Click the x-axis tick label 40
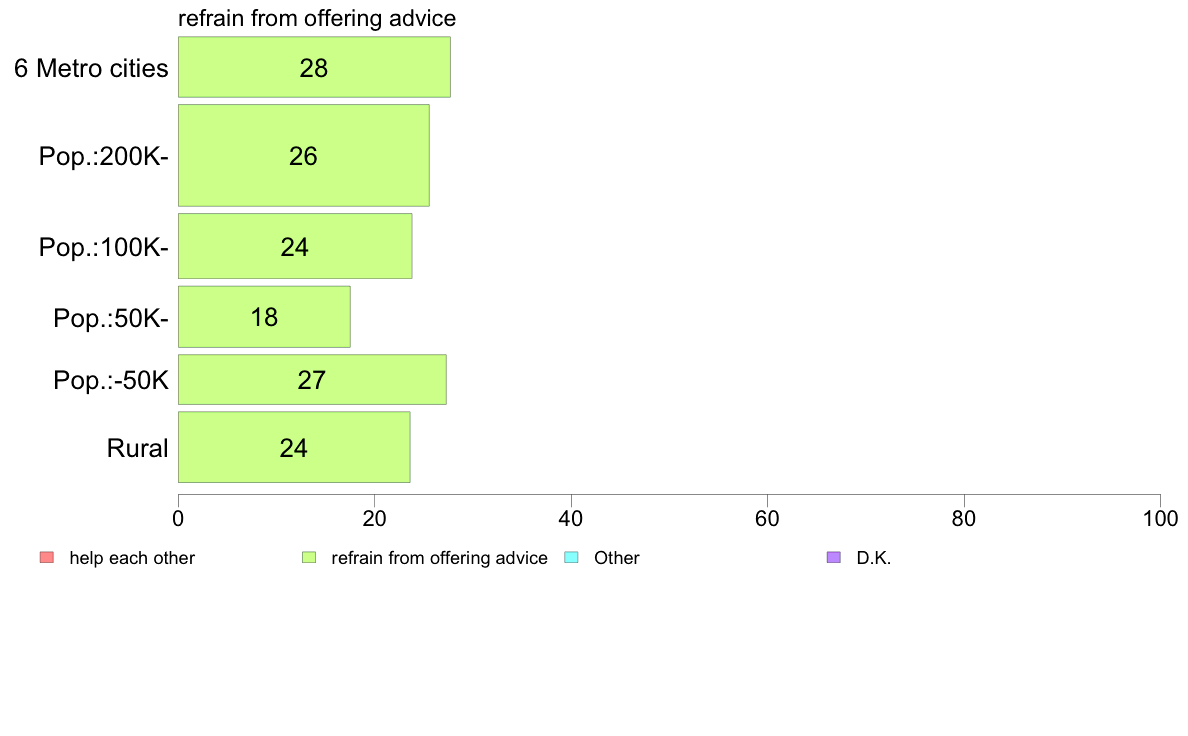Viewport: 1188px width, 736px height. [571, 518]
